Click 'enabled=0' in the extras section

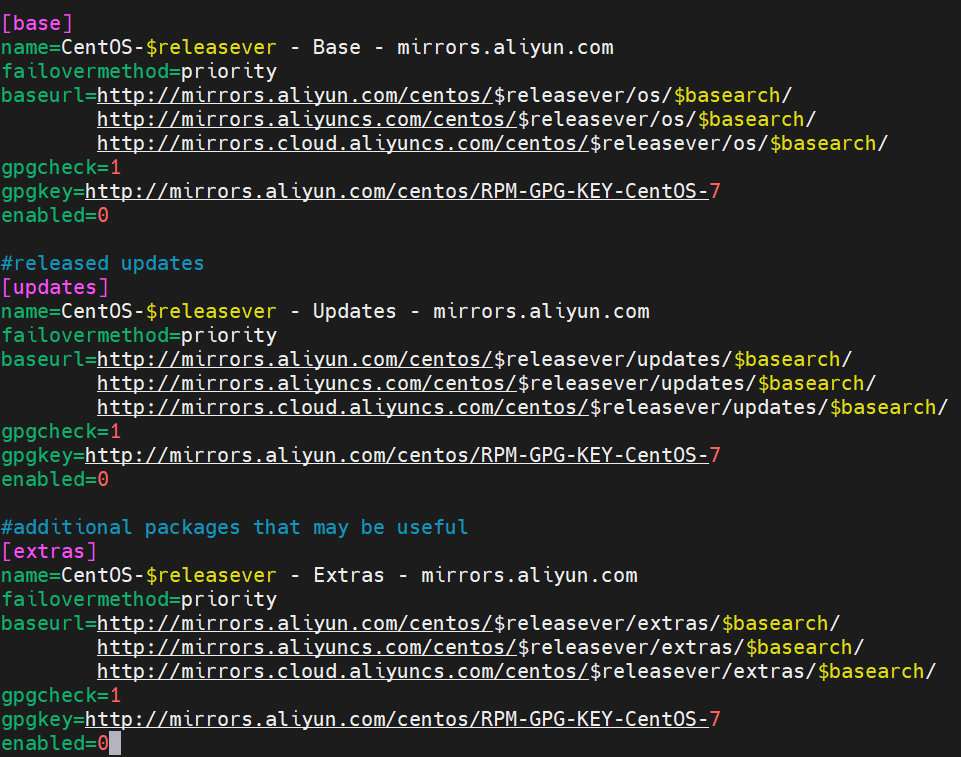pyautogui.click(x=55, y=744)
